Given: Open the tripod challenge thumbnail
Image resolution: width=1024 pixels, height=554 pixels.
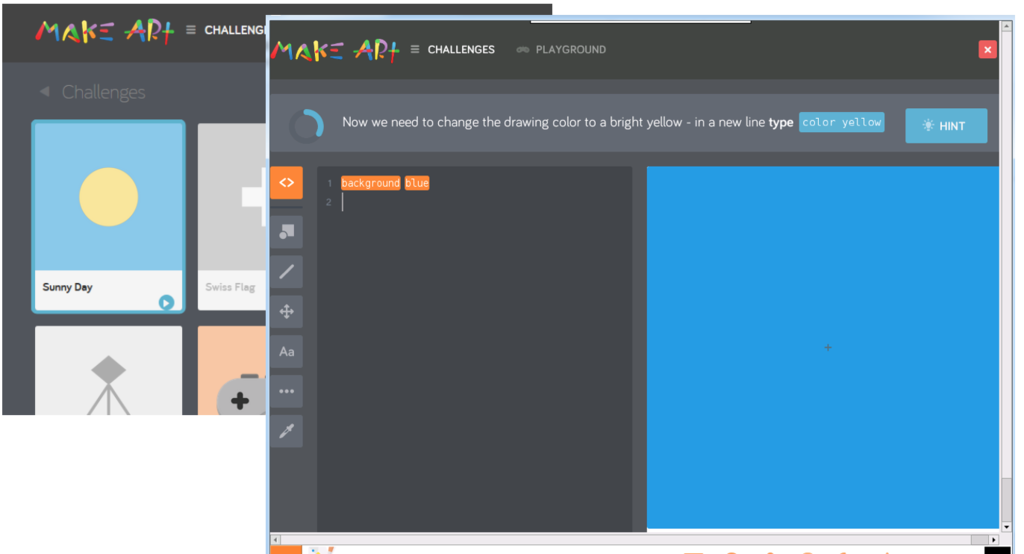Looking at the screenshot, I should 108,370.
